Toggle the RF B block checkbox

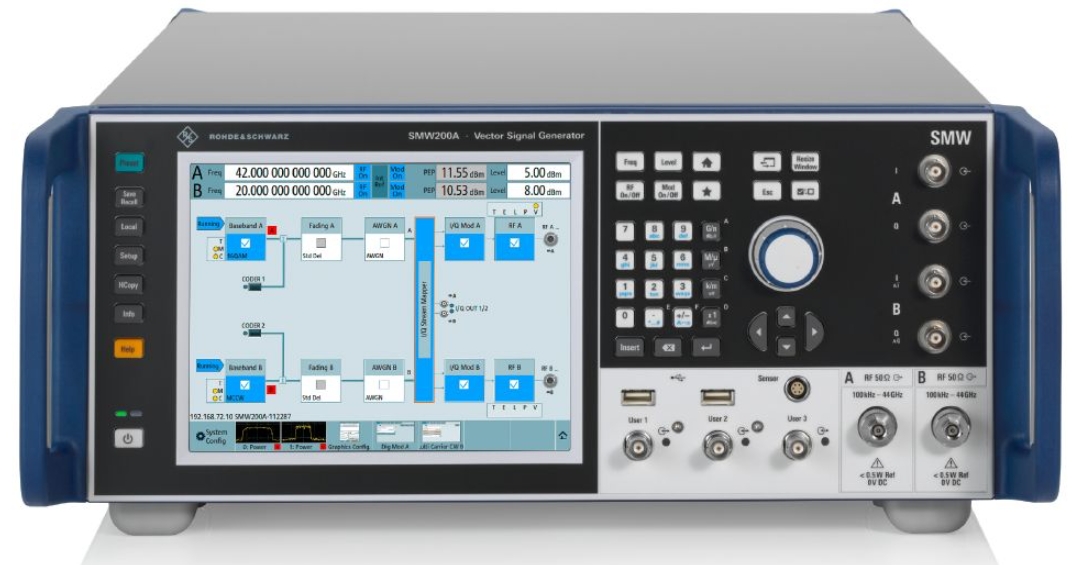[x=514, y=383]
